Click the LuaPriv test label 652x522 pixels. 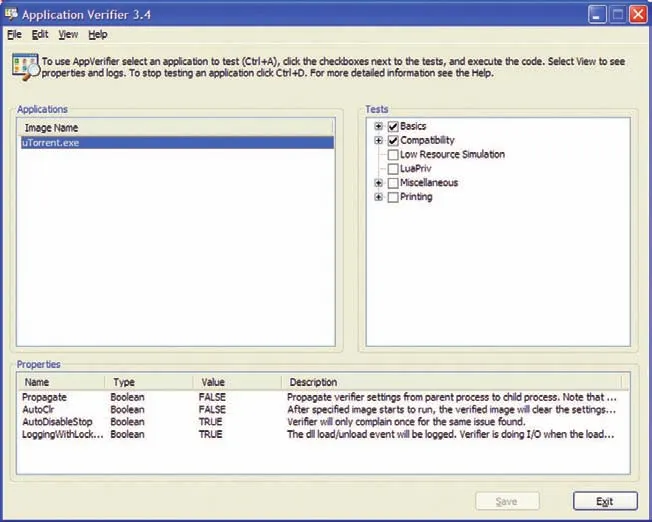(x=415, y=168)
